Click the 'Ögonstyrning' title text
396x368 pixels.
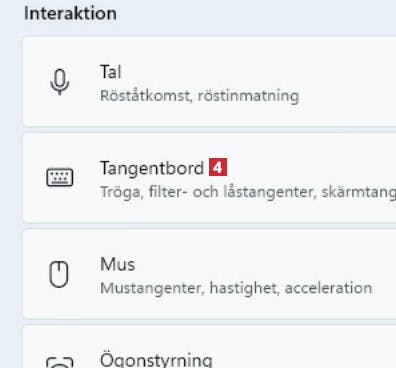(156, 360)
